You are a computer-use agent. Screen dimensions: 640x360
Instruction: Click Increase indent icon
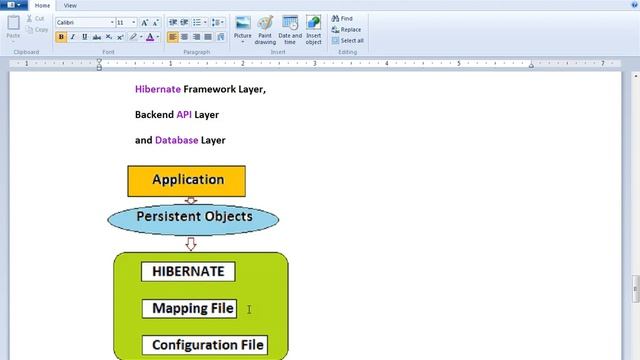(184, 22)
